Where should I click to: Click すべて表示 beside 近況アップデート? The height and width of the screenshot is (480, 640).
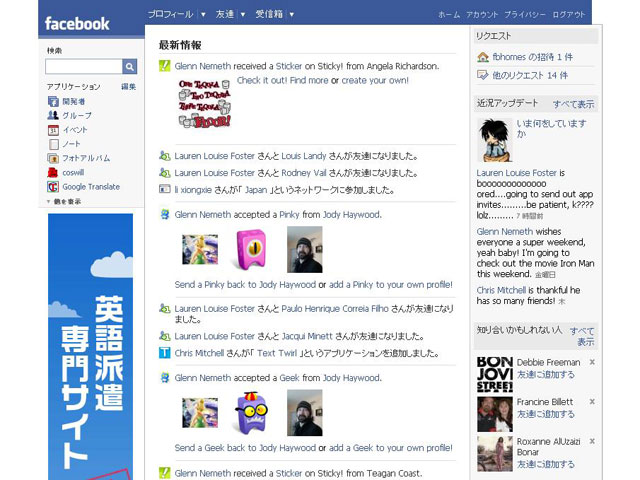573,104
